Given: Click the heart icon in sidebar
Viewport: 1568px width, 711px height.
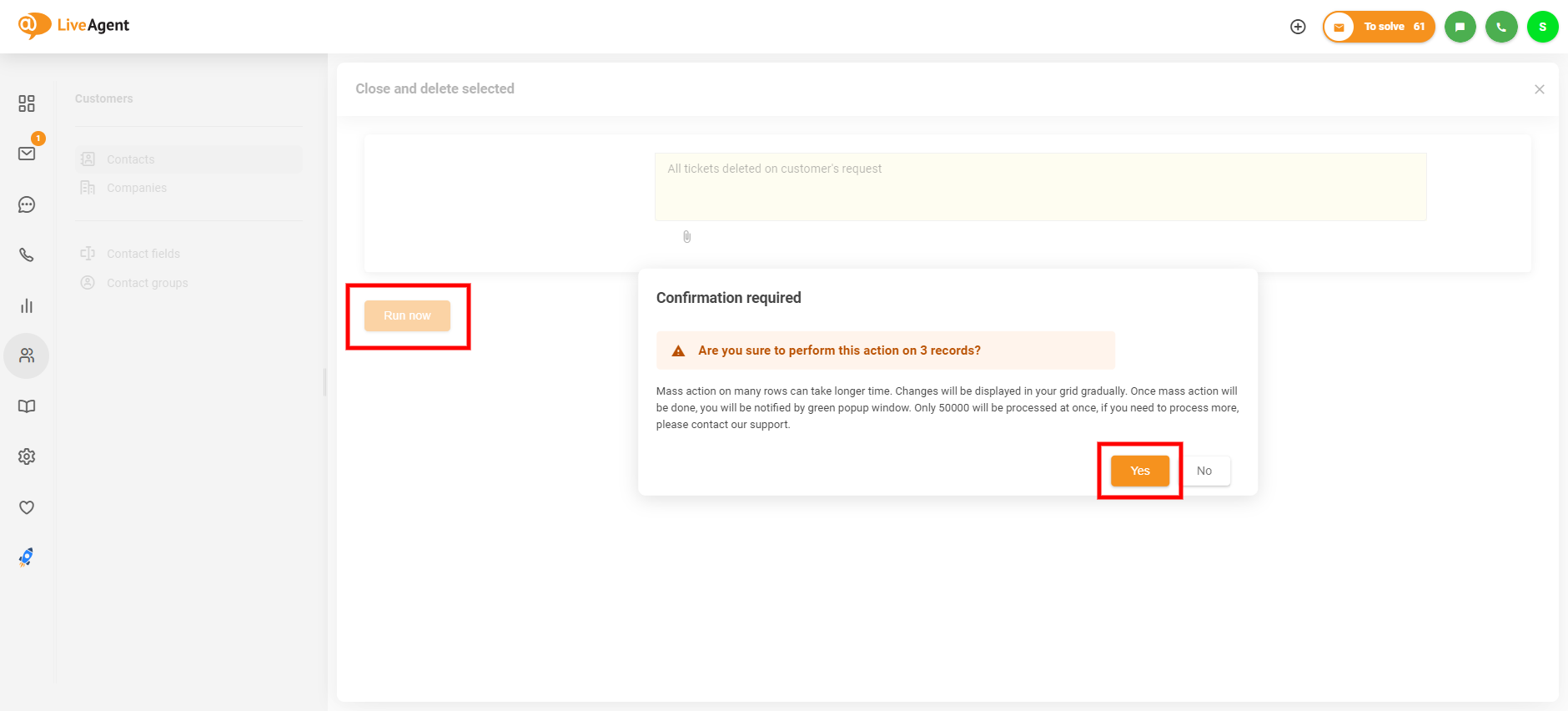Looking at the screenshot, I should click(x=27, y=507).
